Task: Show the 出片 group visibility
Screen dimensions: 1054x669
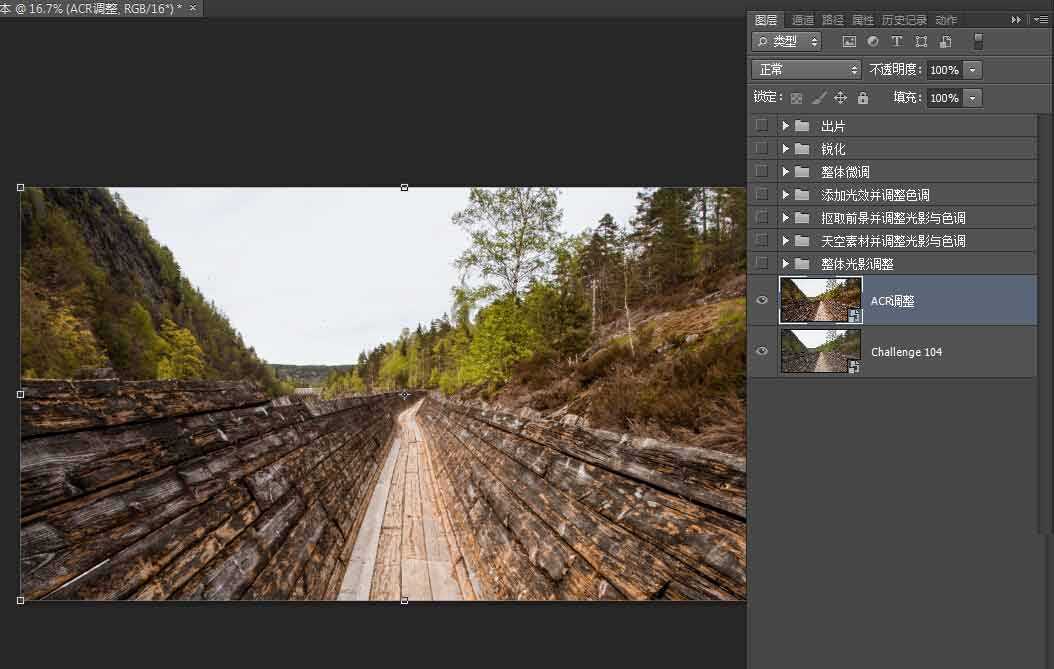Action: [x=762, y=126]
